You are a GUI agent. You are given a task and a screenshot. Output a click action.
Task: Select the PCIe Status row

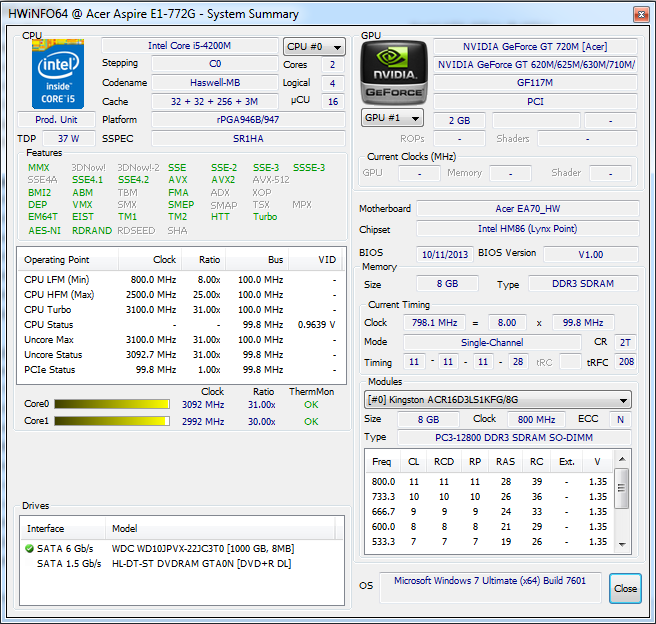(181, 370)
